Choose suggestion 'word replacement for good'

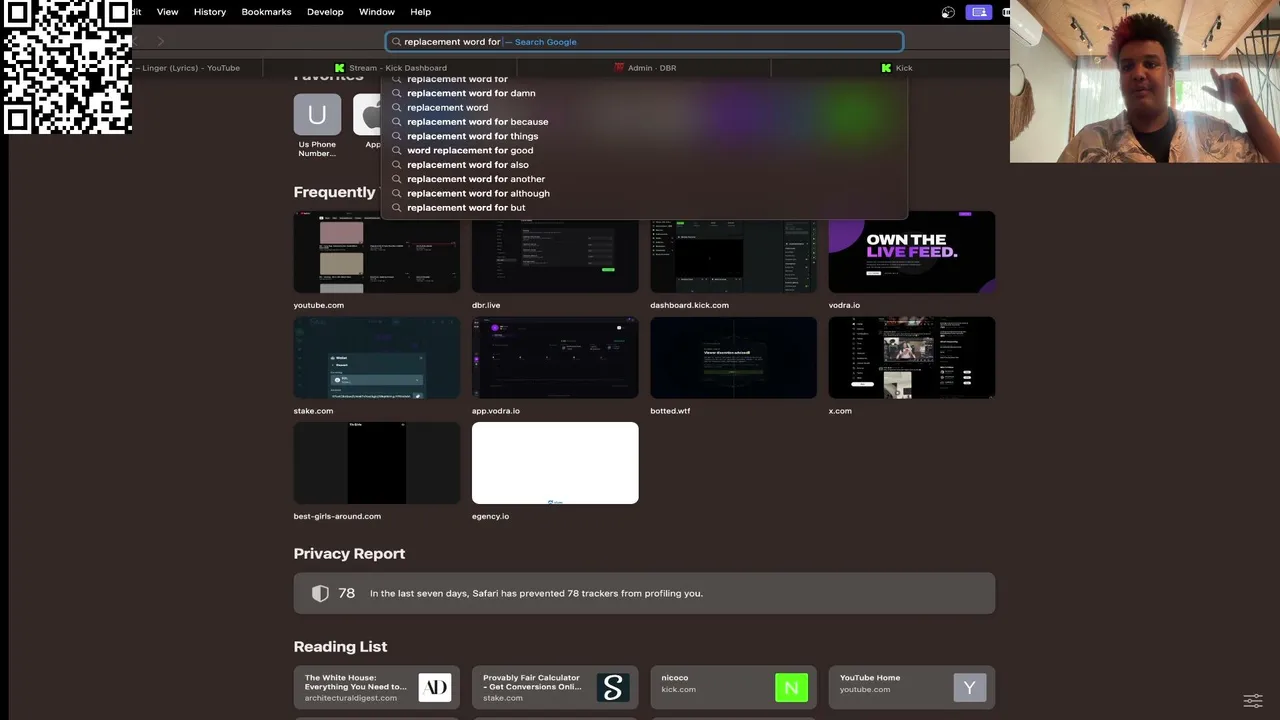(645, 150)
